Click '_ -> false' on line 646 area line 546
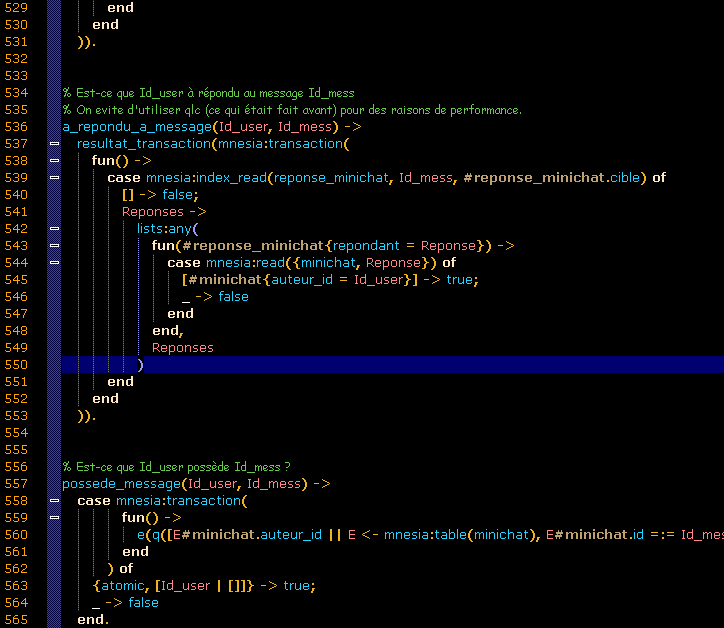Viewport: 724px width, 628px height. 215,297
